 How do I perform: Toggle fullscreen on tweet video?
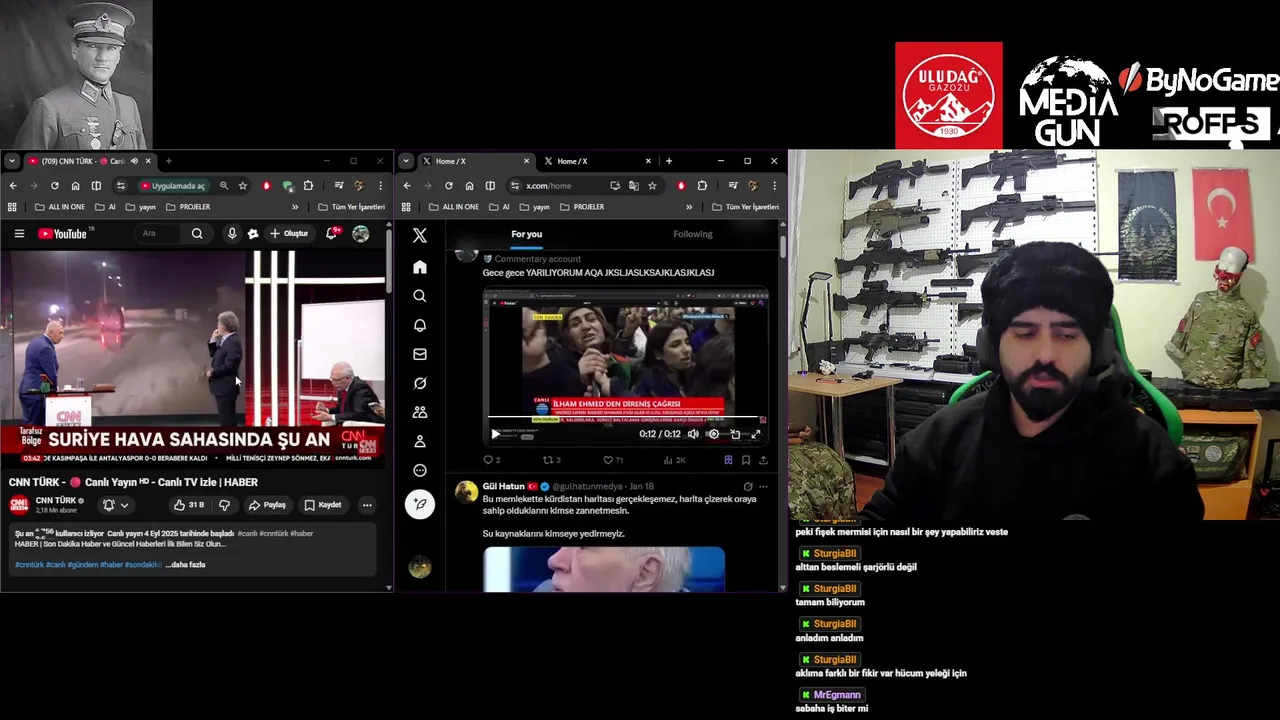pos(756,434)
